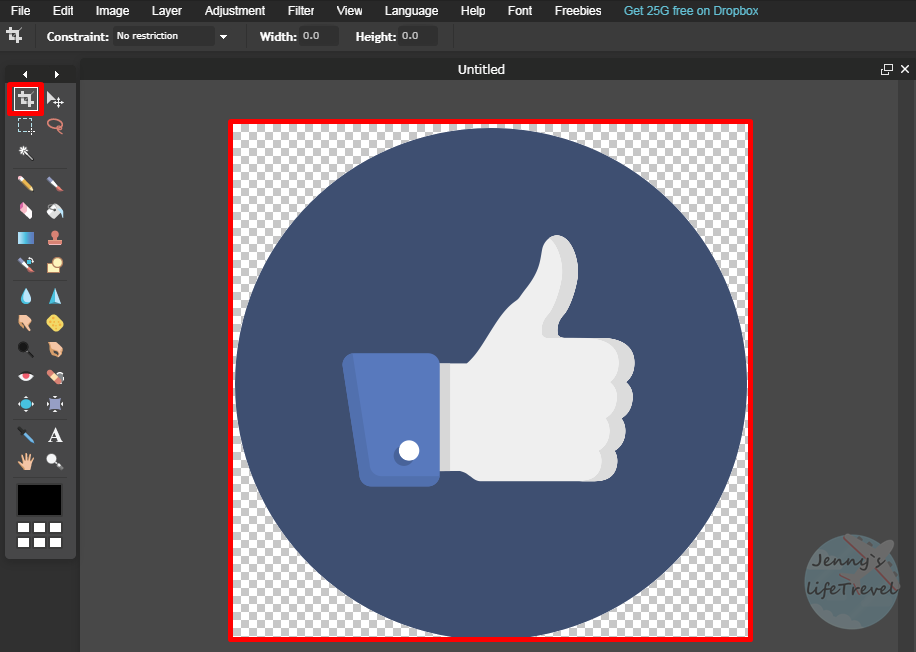Select the Color Replace tool
The image size is (916, 652).
click(x=26, y=265)
